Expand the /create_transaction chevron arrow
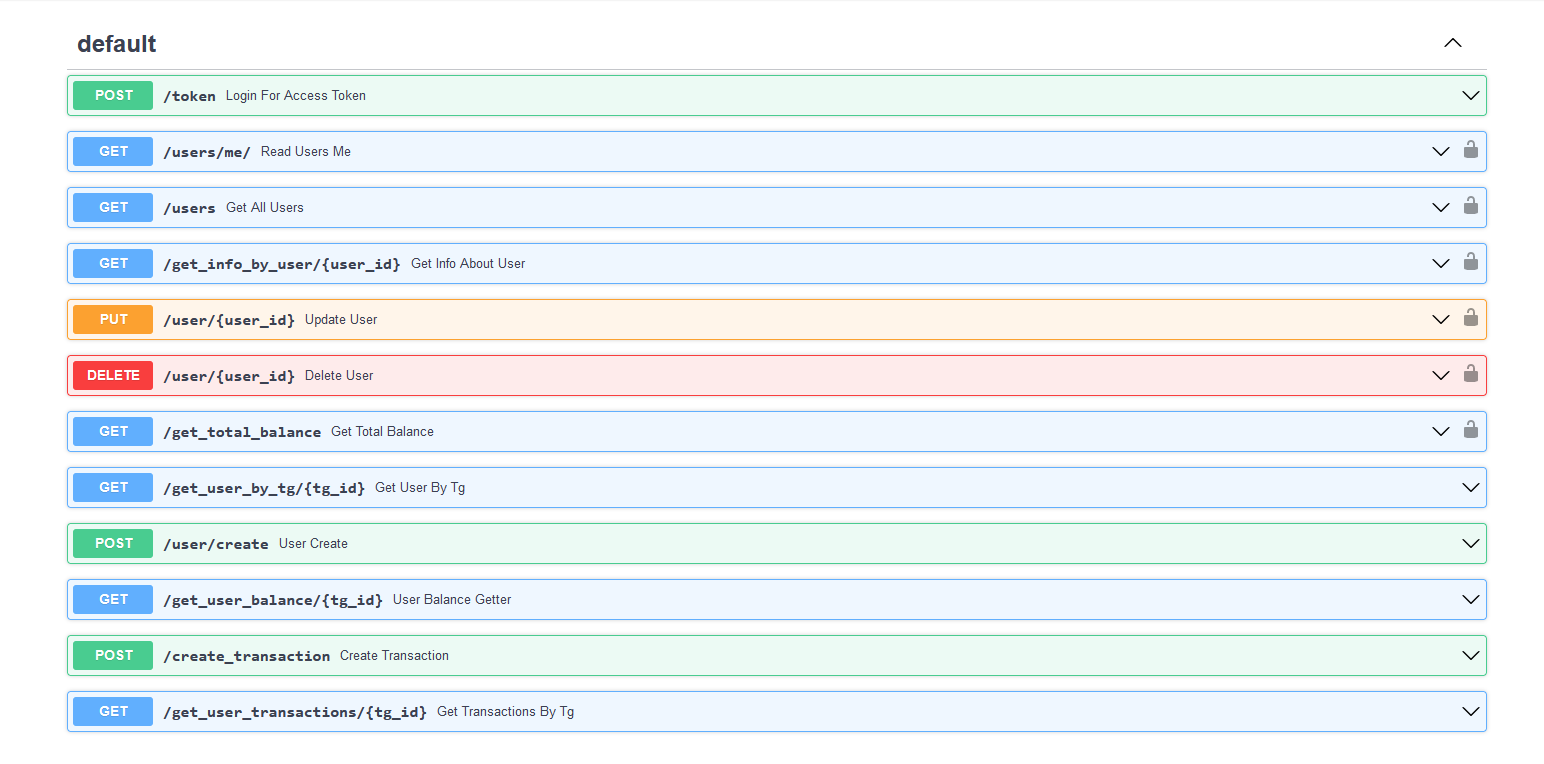Screen dimensions: 1544x764 click(1470, 656)
